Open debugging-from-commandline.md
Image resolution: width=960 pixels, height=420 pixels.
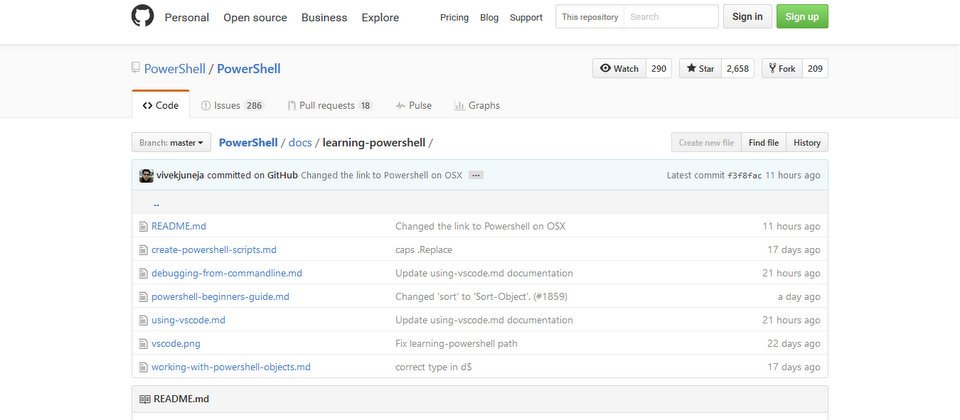(227, 273)
